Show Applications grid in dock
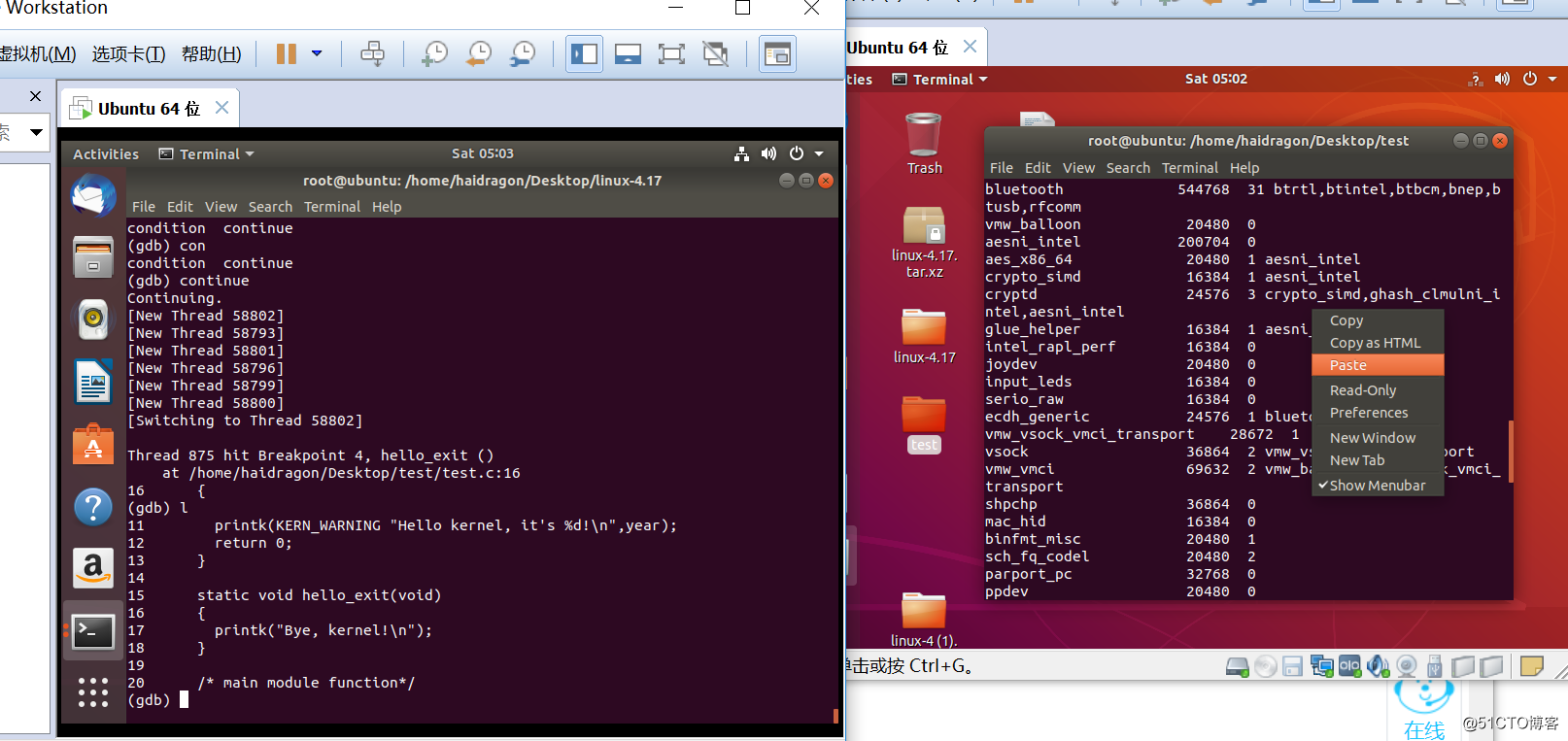1568x741 pixels. [x=93, y=692]
